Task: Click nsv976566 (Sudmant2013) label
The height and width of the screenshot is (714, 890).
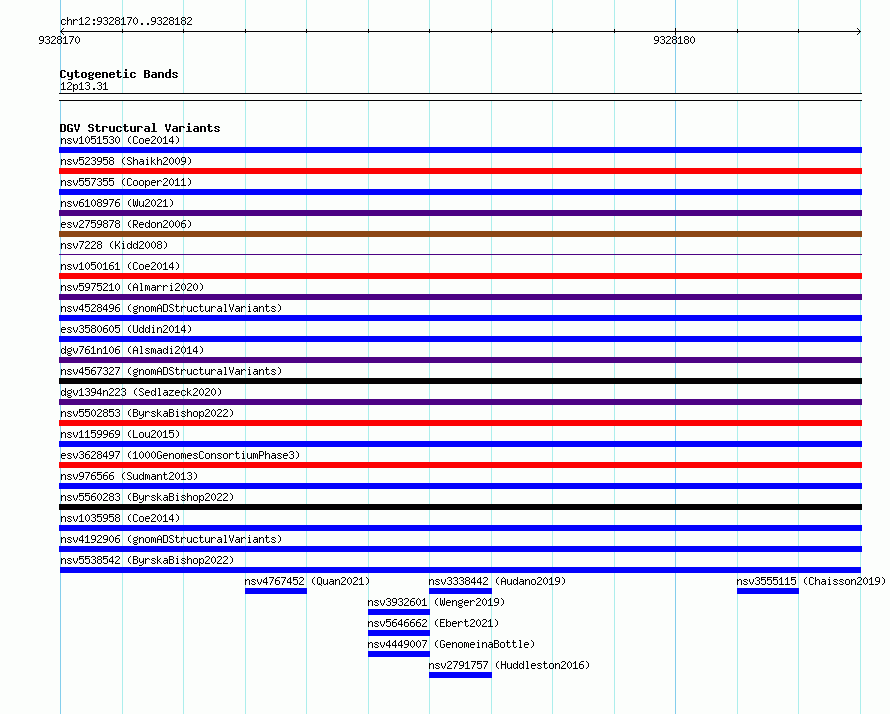Action: [129, 476]
